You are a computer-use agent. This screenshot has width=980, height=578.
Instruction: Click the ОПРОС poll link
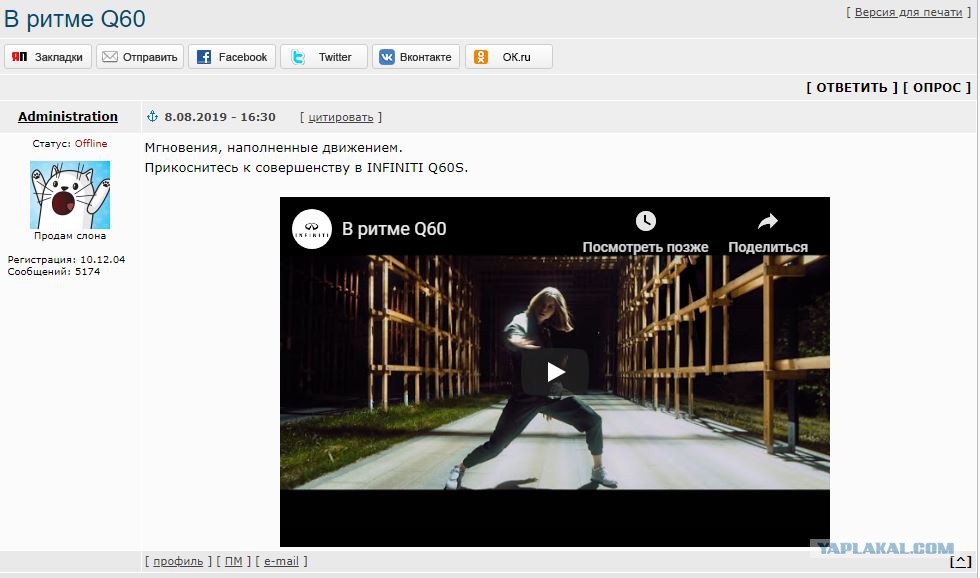coord(937,87)
